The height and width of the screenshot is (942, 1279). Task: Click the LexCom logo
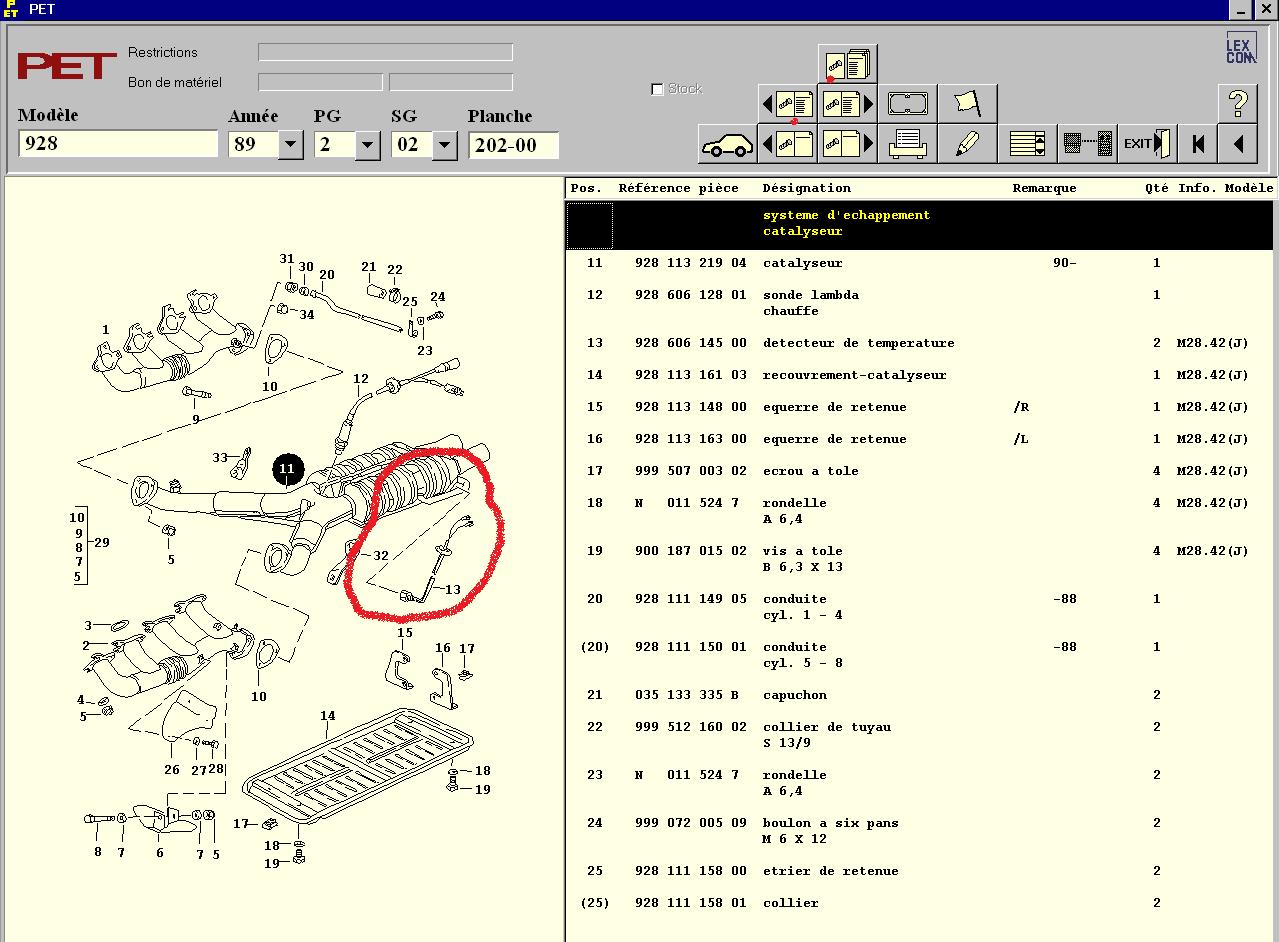coord(1240,48)
